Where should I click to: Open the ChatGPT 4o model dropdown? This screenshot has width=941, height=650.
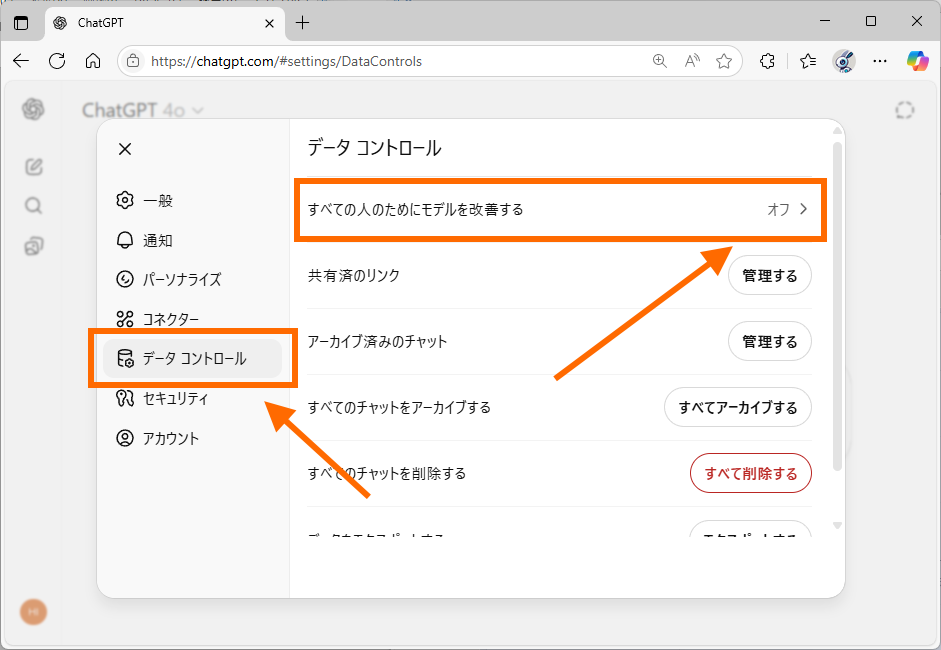coord(143,110)
